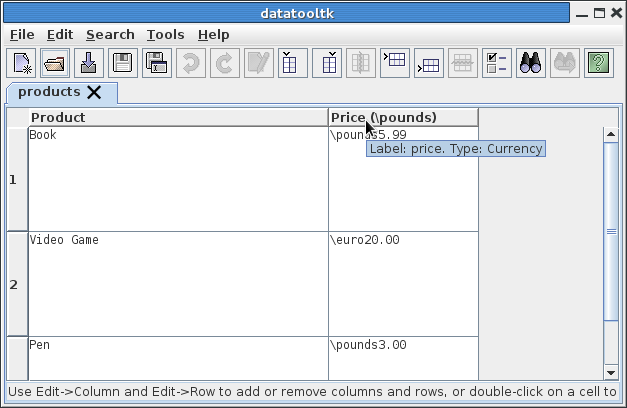Image resolution: width=627 pixels, height=408 pixels.
Task: Click the Undo arrow icon
Action: pyautogui.click(x=190, y=63)
